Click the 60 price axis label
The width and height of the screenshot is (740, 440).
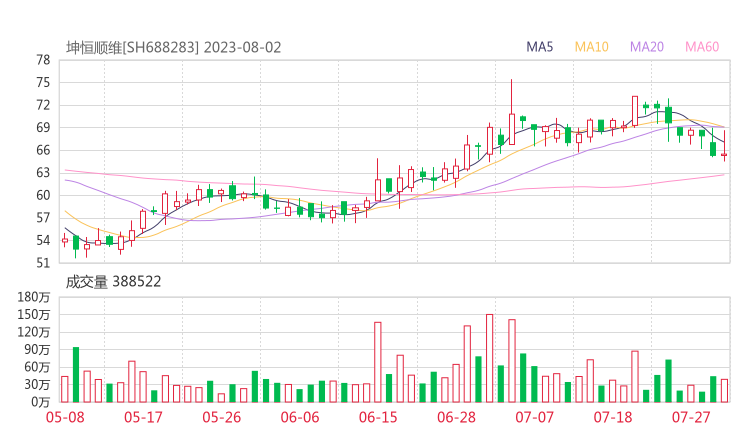point(43,195)
